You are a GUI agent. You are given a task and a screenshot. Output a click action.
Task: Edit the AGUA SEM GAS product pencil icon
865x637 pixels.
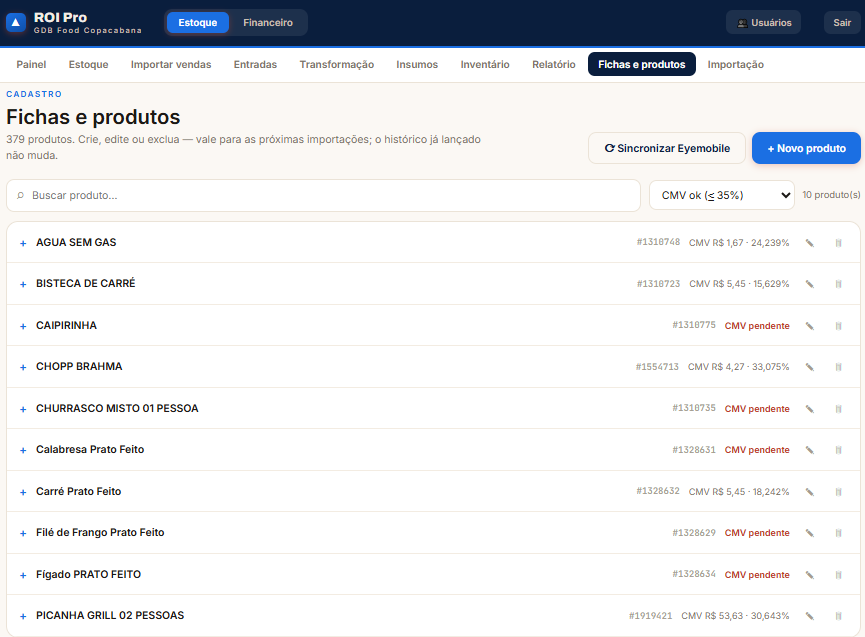pos(809,243)
